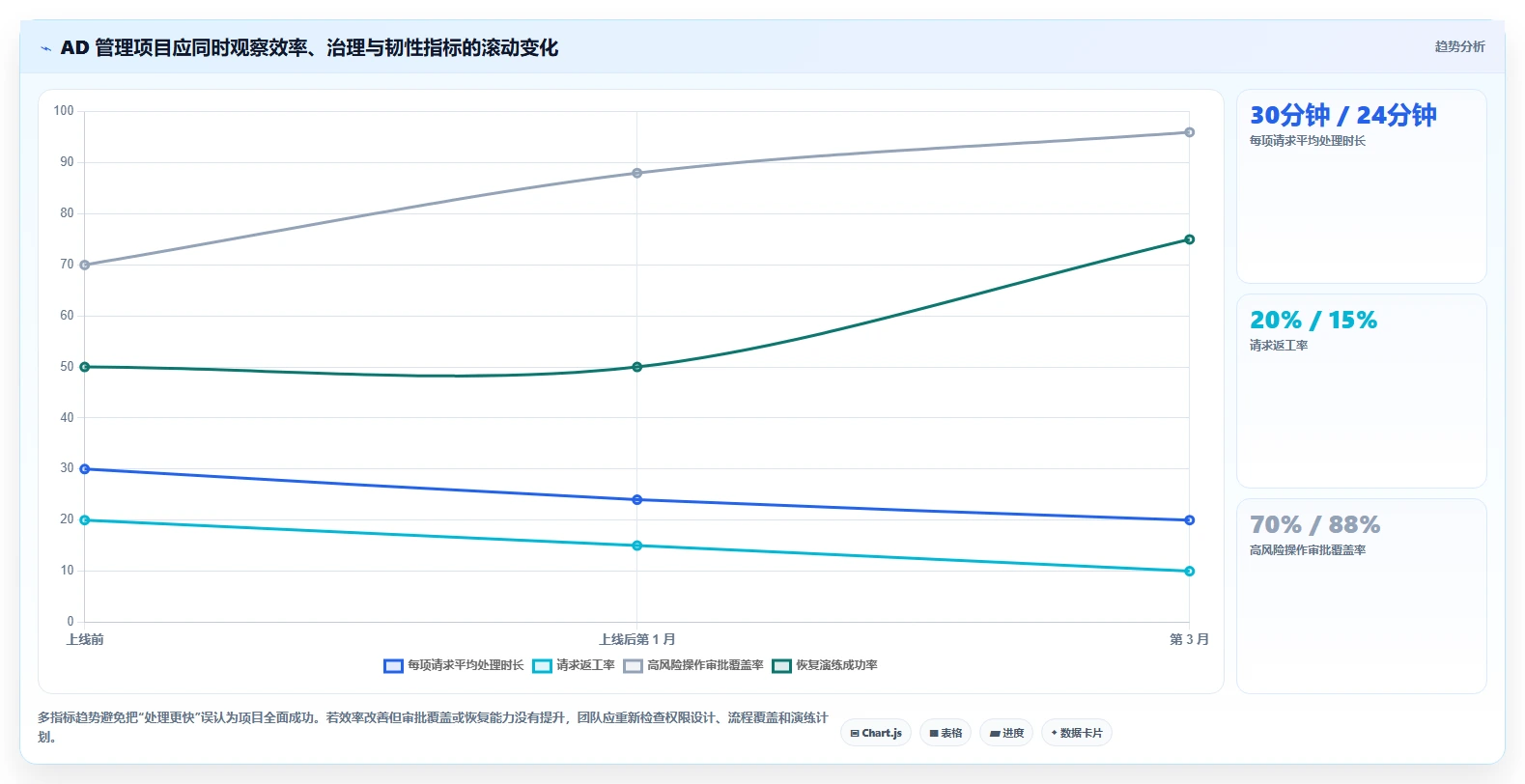Click blue data point at 第 3 月
Screen dimensions: 1525x784
pos(1189,520)
